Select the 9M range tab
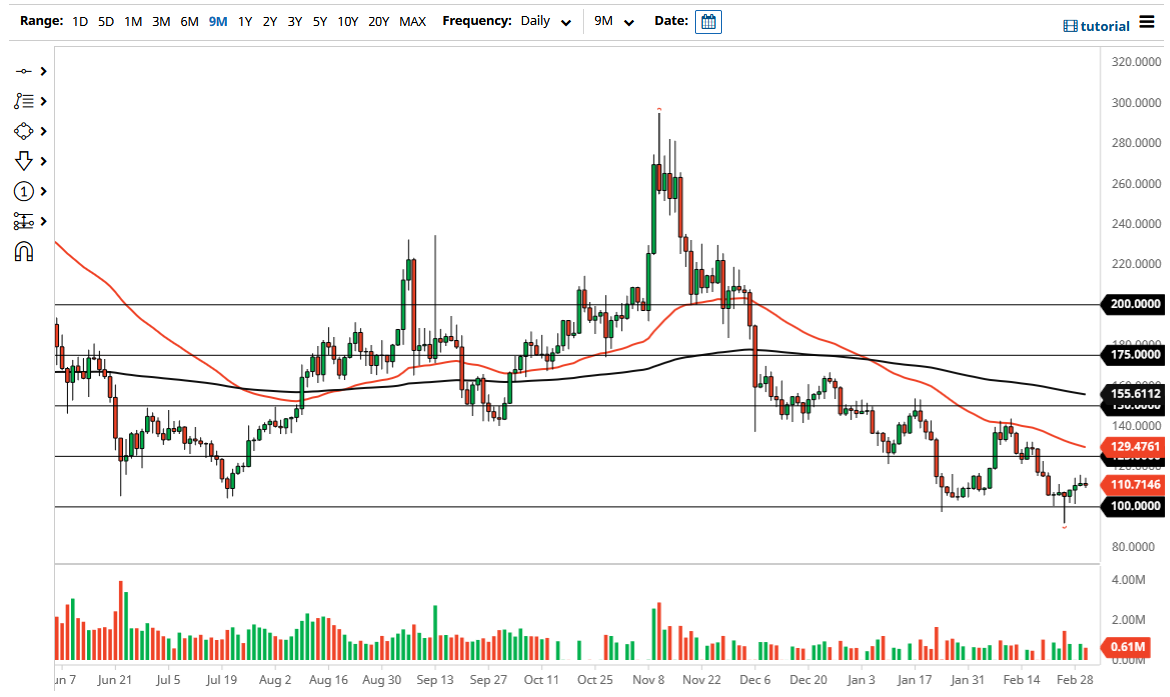Image resolution: width=1170 pixels, height=697 pixels. tap(217, 20)
